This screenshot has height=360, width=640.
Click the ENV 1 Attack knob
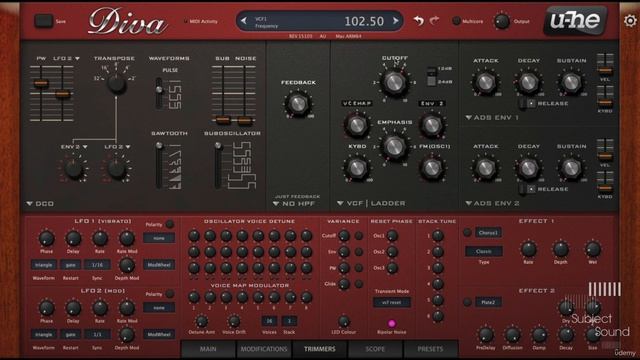pyautogui.click(x=485, y=82)
